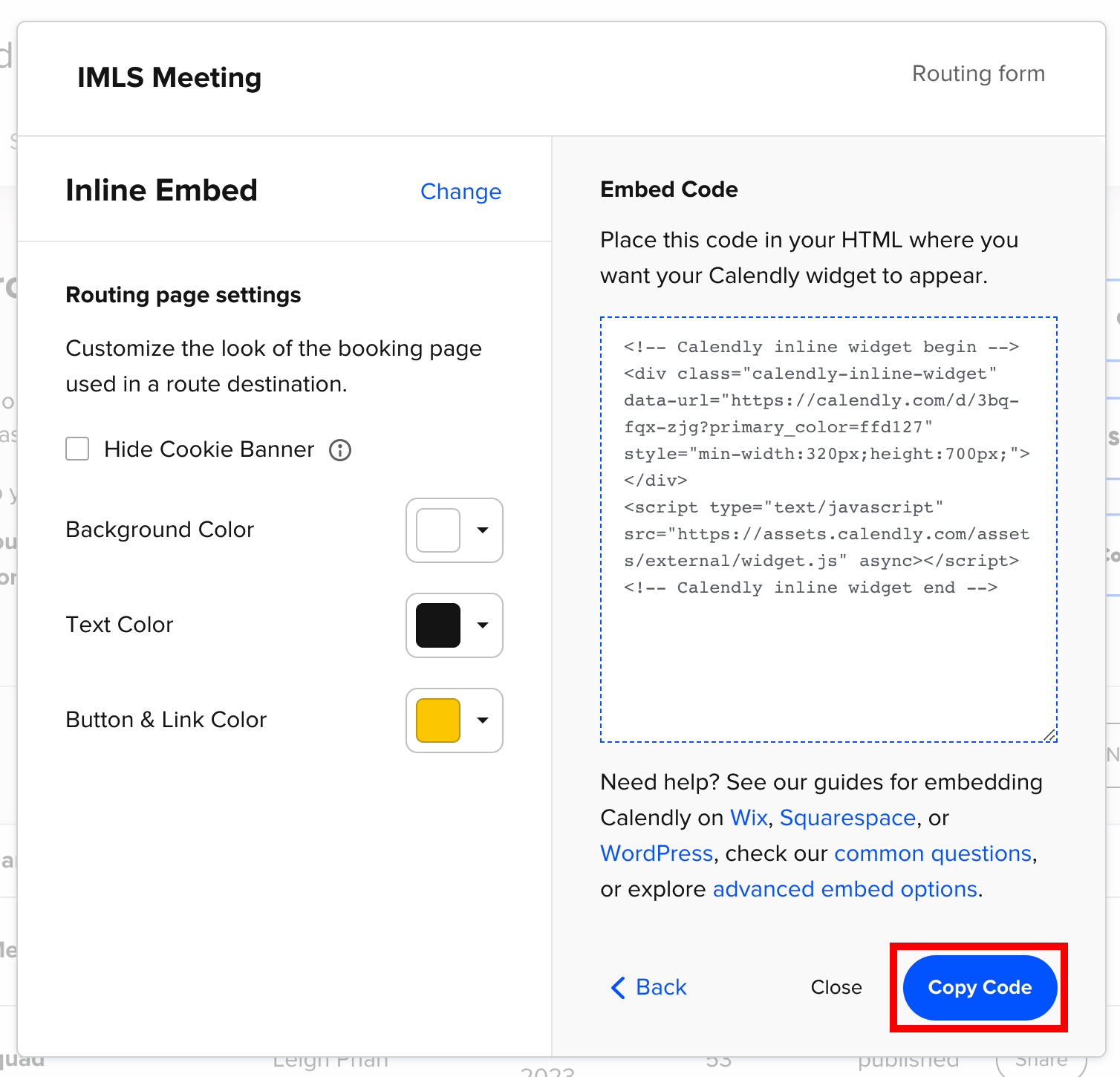
Task: Open the common questions link
Action: pyautogui.click(x=933, y=853)
